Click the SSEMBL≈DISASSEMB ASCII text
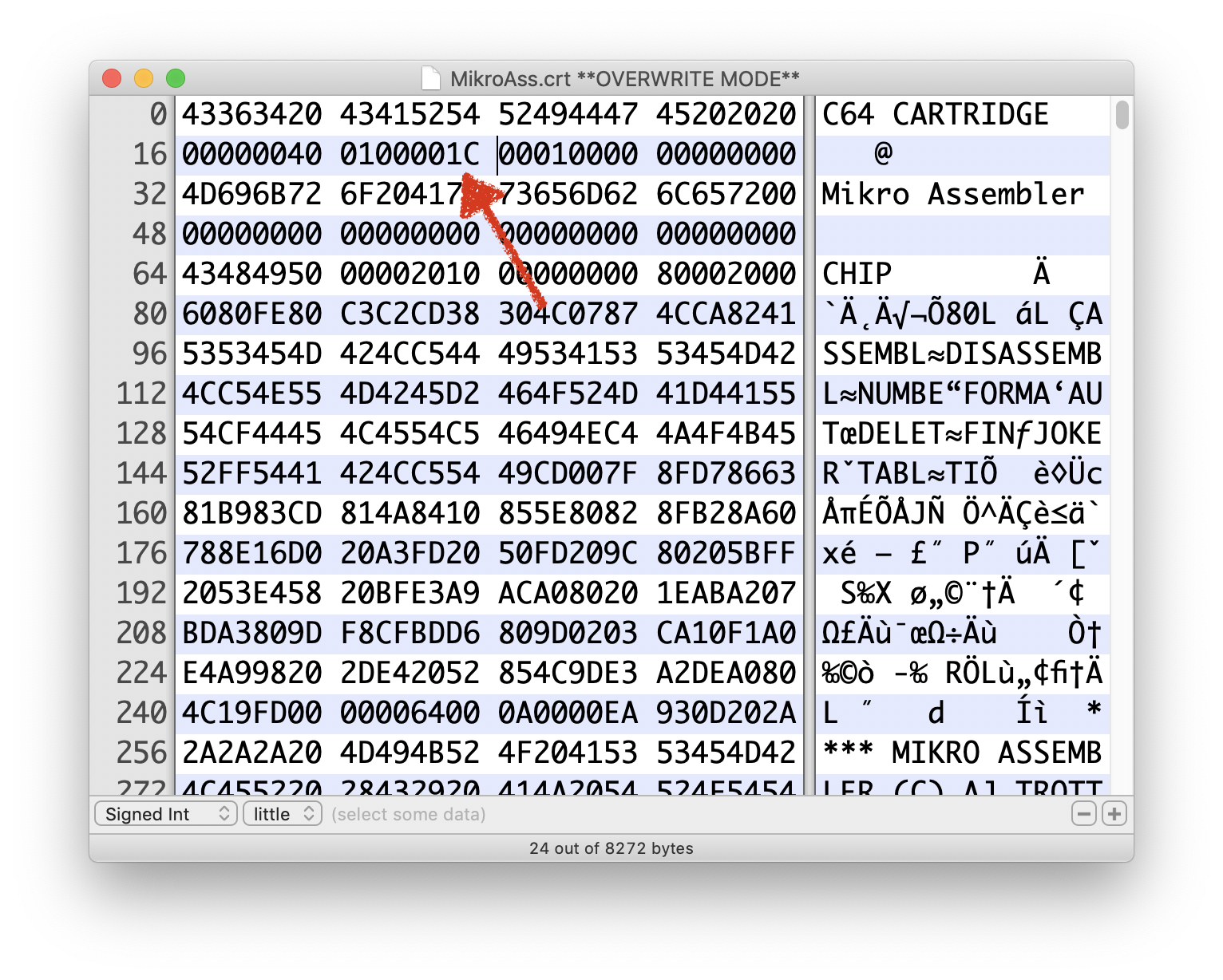 tap(962, 354)
